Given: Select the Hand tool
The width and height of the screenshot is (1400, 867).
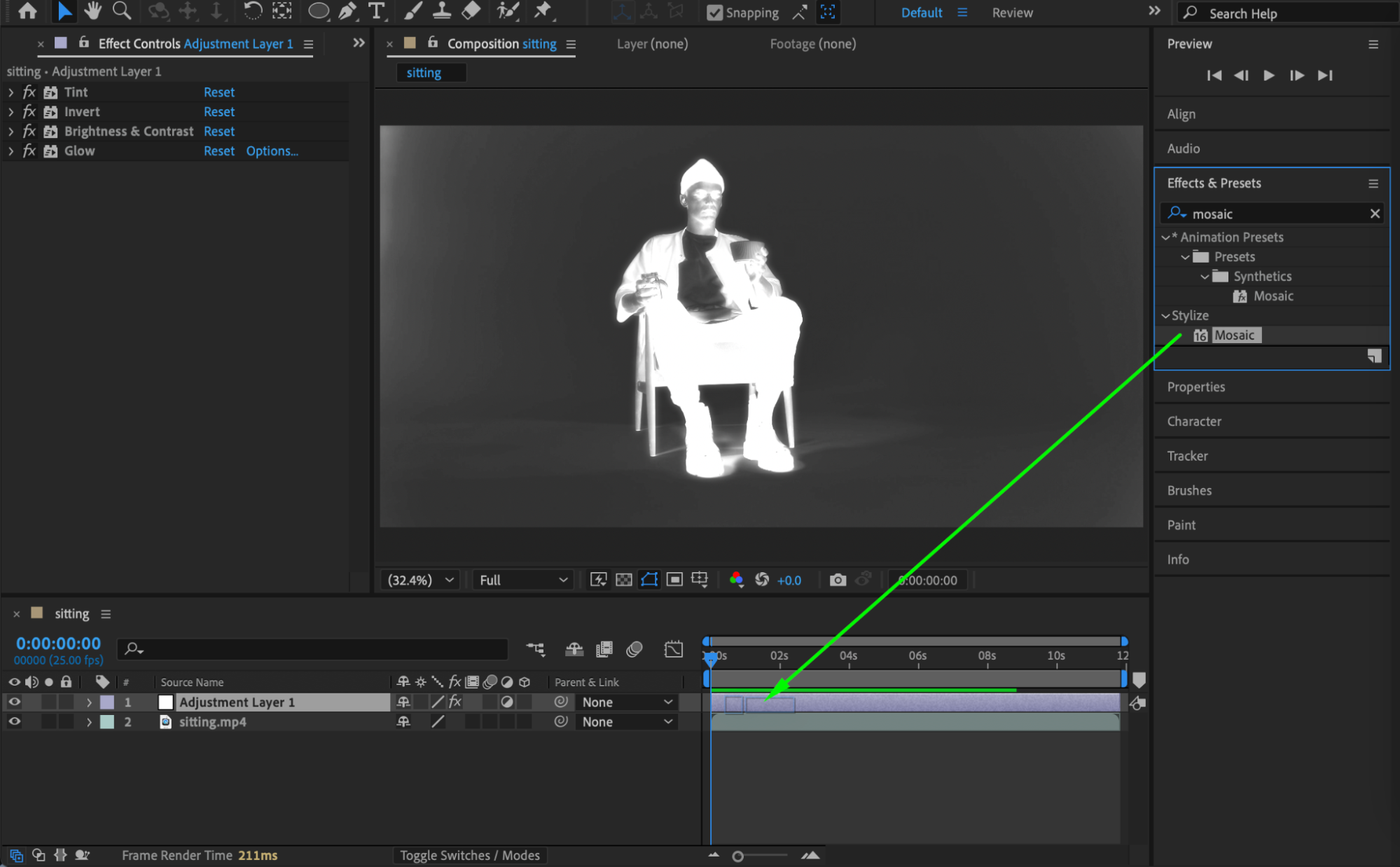Looking at the screenshot, I should click(92, 11).
